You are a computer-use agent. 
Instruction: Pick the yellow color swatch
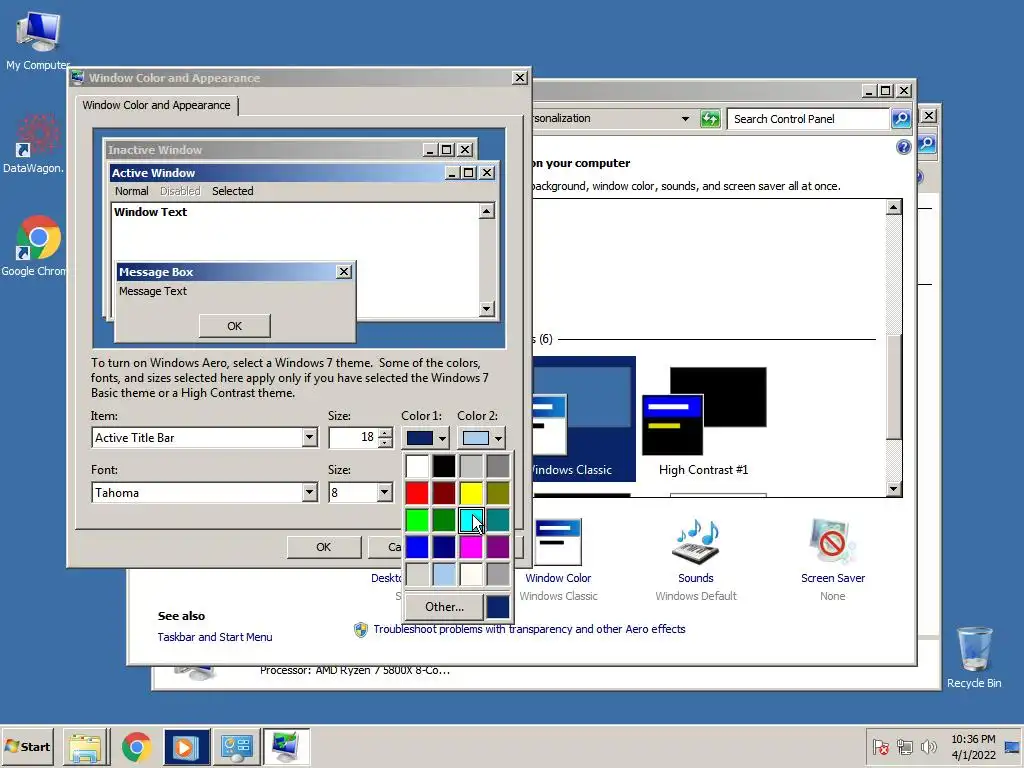[x=471, y=493]
